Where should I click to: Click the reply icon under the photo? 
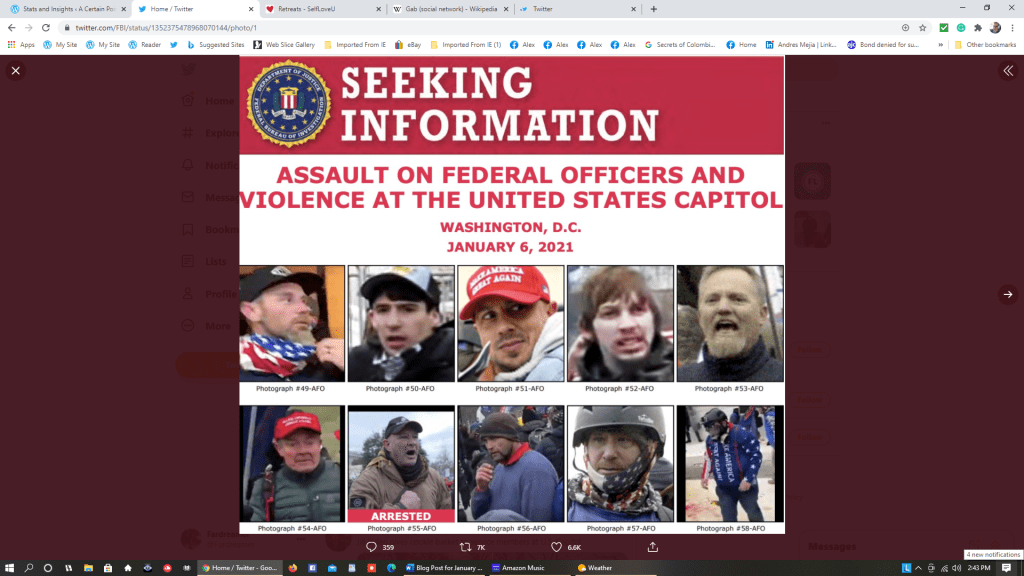click(x=372, y=547)
